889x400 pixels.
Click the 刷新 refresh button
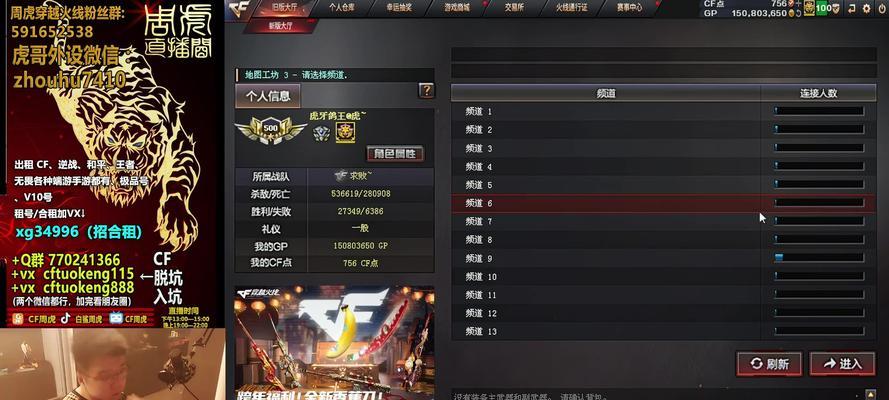point(769,364)
